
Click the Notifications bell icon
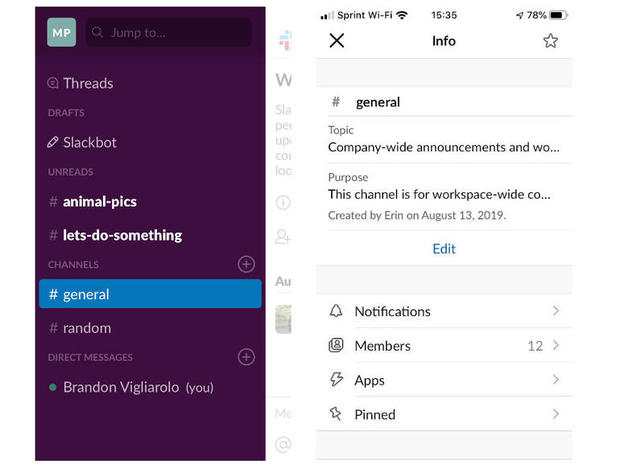336,311
